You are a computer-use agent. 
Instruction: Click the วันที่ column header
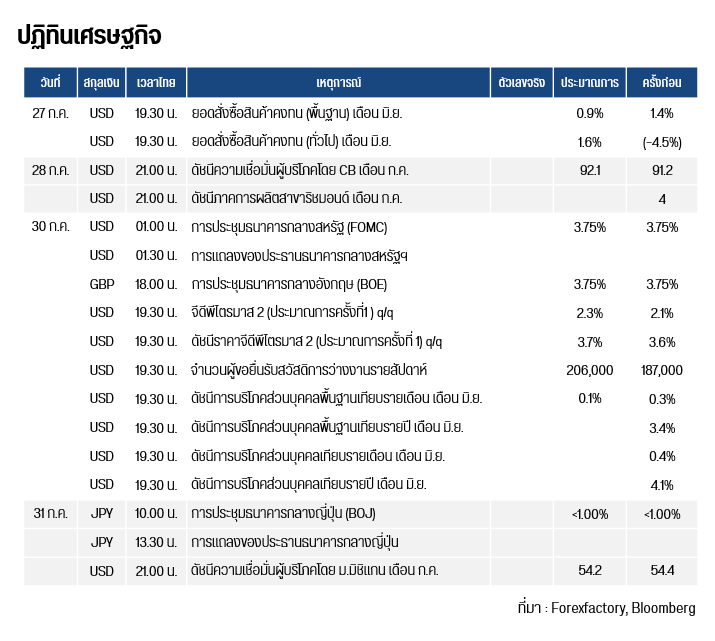50,83
